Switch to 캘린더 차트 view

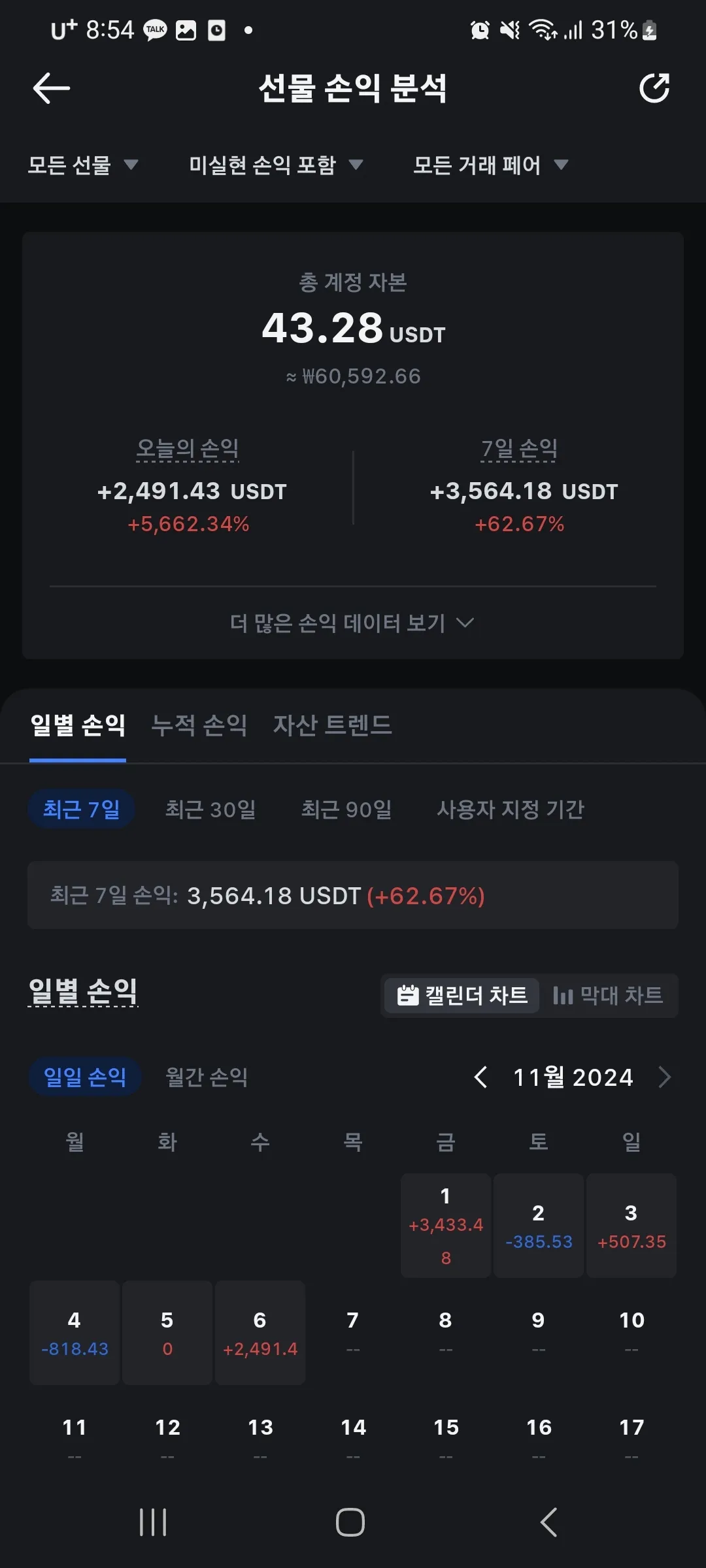(x=462, y=995)
